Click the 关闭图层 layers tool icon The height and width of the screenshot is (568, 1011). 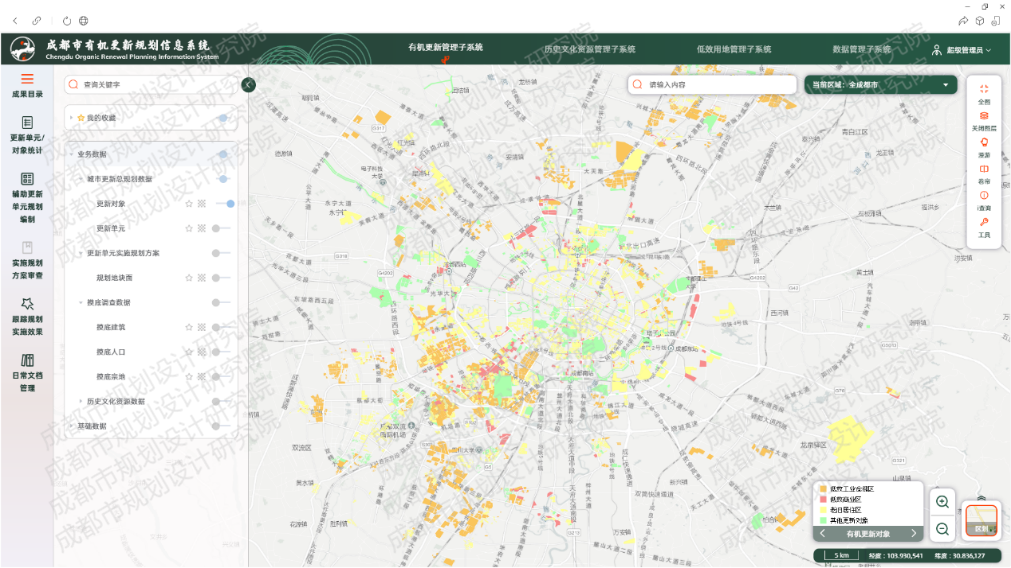click(984, 116)
